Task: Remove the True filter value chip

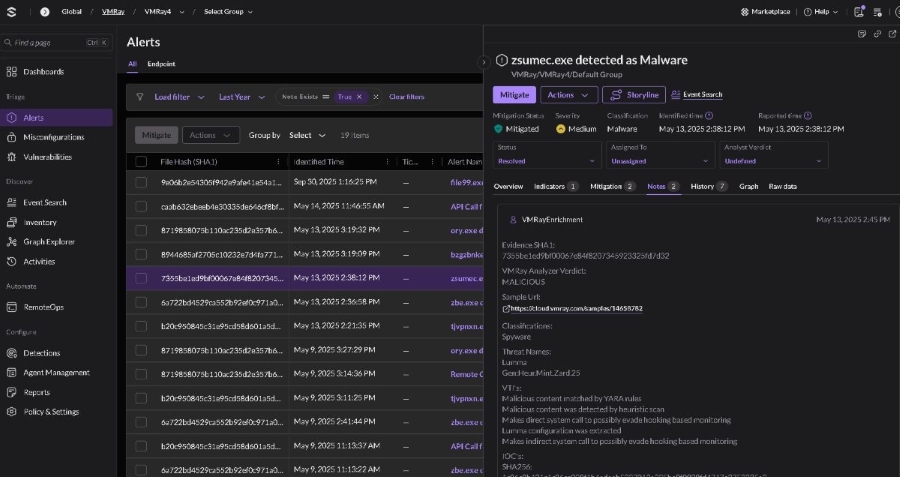Action: (x=359, y=97)
